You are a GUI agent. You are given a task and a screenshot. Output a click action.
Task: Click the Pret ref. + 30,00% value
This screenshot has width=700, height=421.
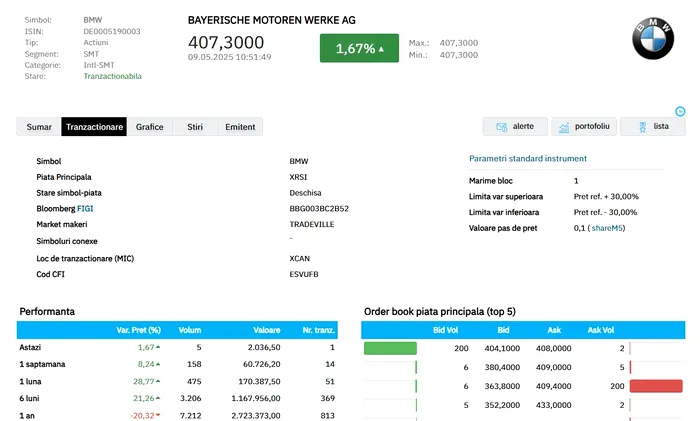606,196
